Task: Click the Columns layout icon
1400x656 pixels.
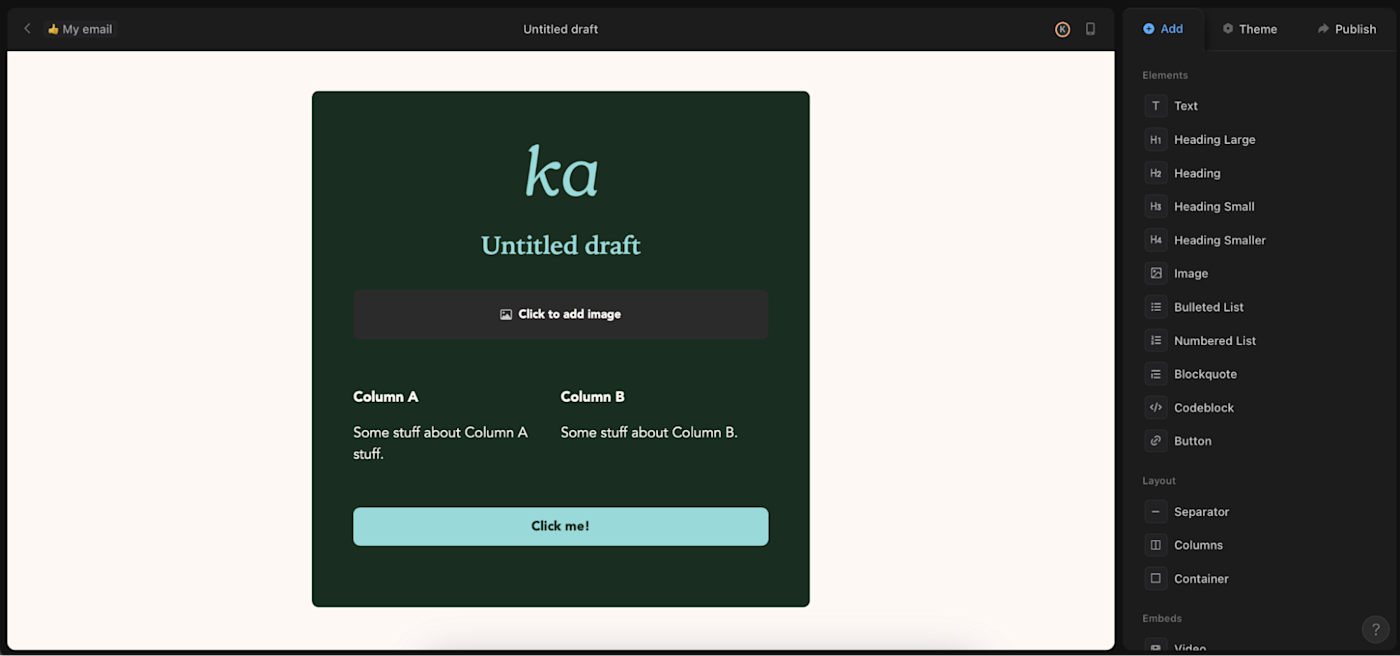Action: (1156, 545)
